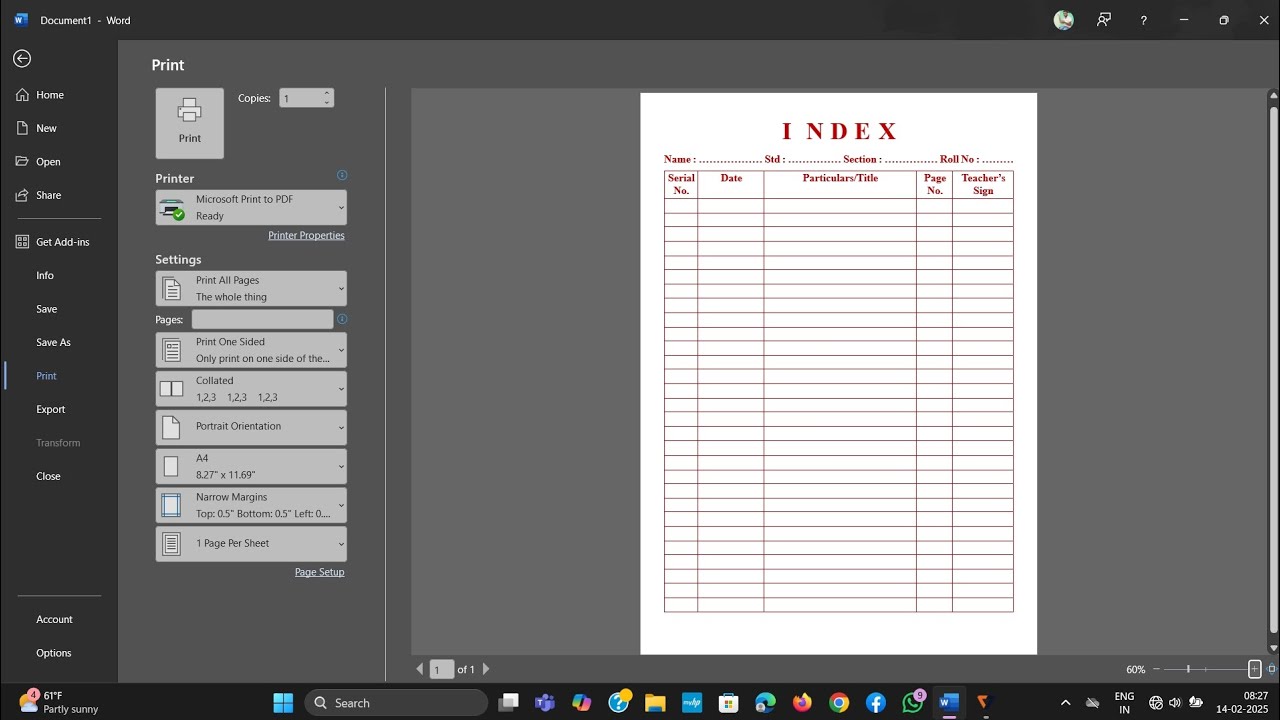This screenshot has width=1280, height=720.
Task: Expand the Collated dropdown
Action: coord(251,389)
